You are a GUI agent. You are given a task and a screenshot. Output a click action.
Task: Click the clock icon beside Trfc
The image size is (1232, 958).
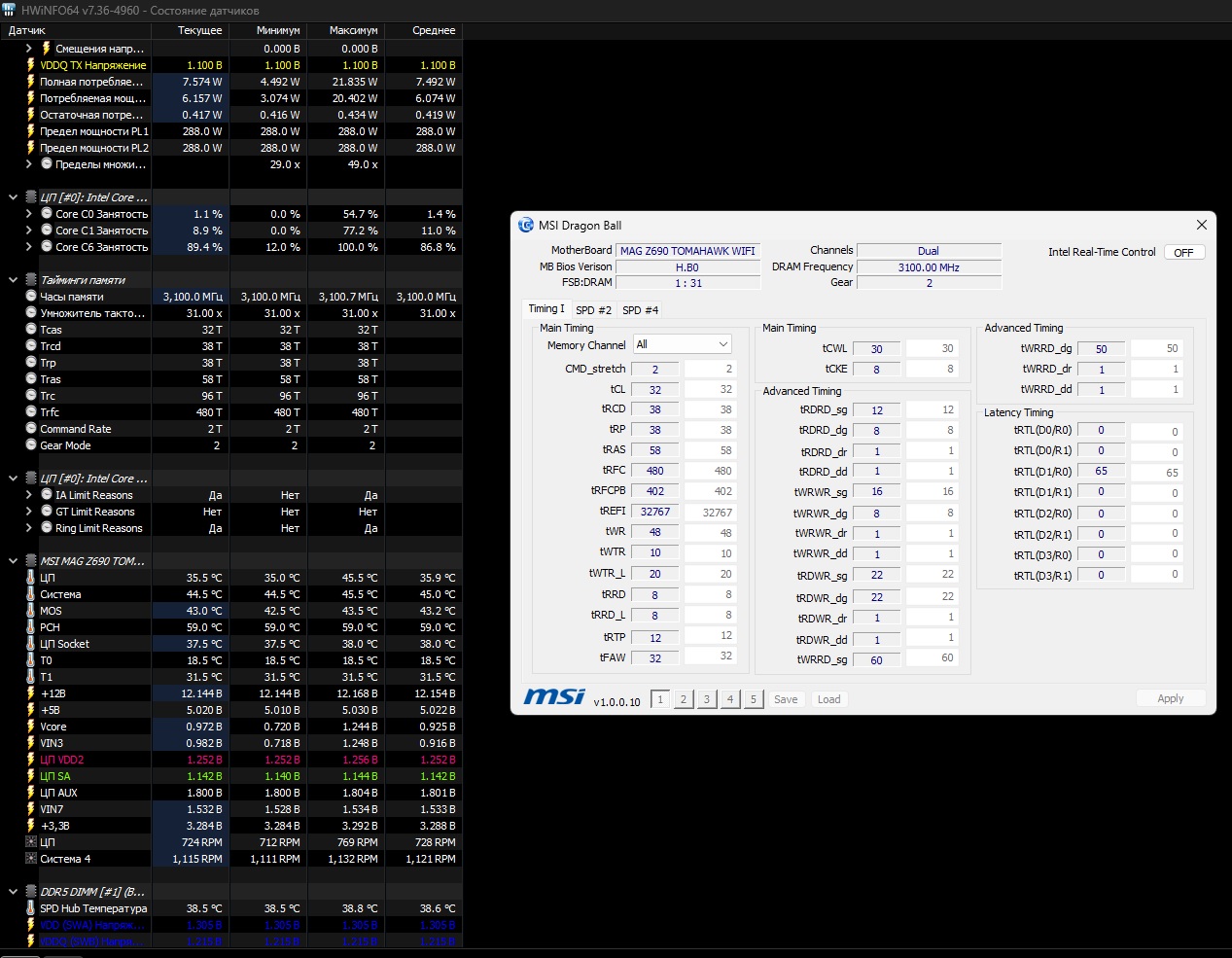pyautogui.click(x=31, y=411)
